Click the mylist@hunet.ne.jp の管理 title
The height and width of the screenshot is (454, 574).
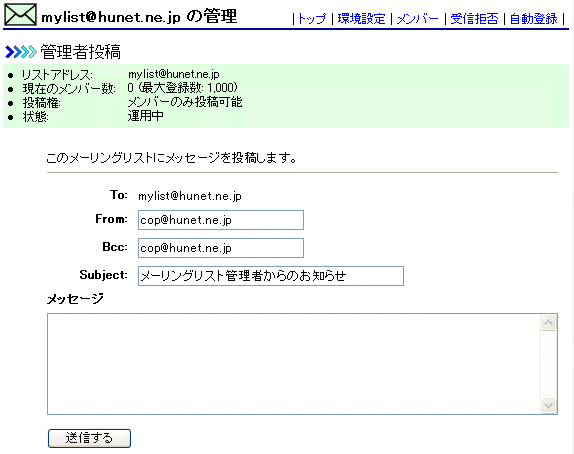pyautogui.click(x=139, y=17)
